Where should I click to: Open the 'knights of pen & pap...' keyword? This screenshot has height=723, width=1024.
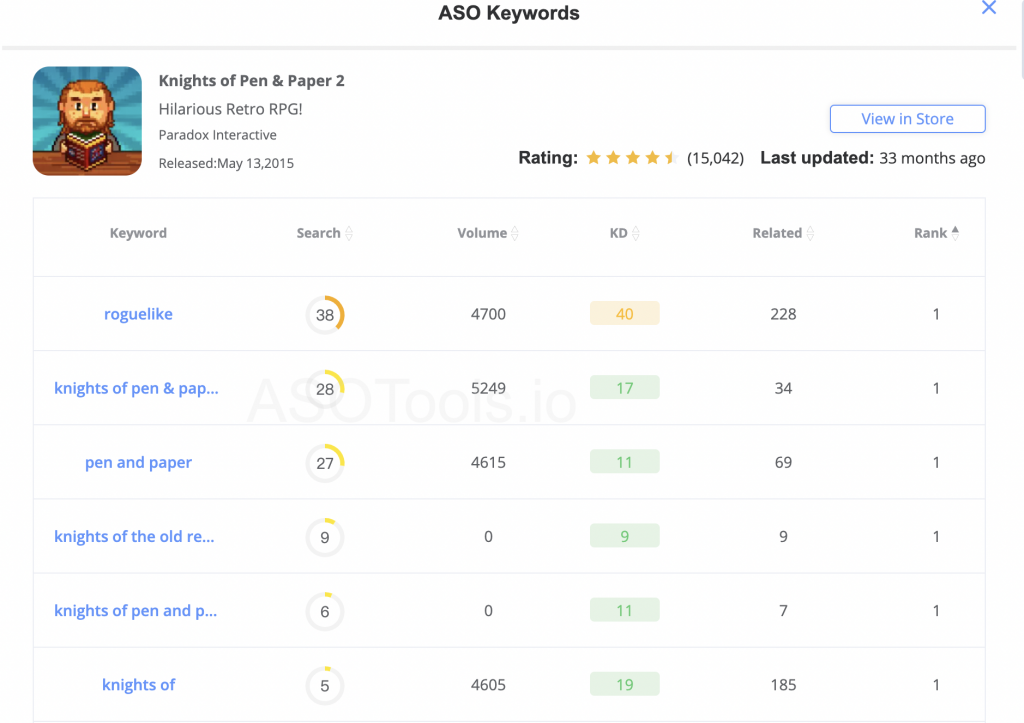[x=136, y=389]
